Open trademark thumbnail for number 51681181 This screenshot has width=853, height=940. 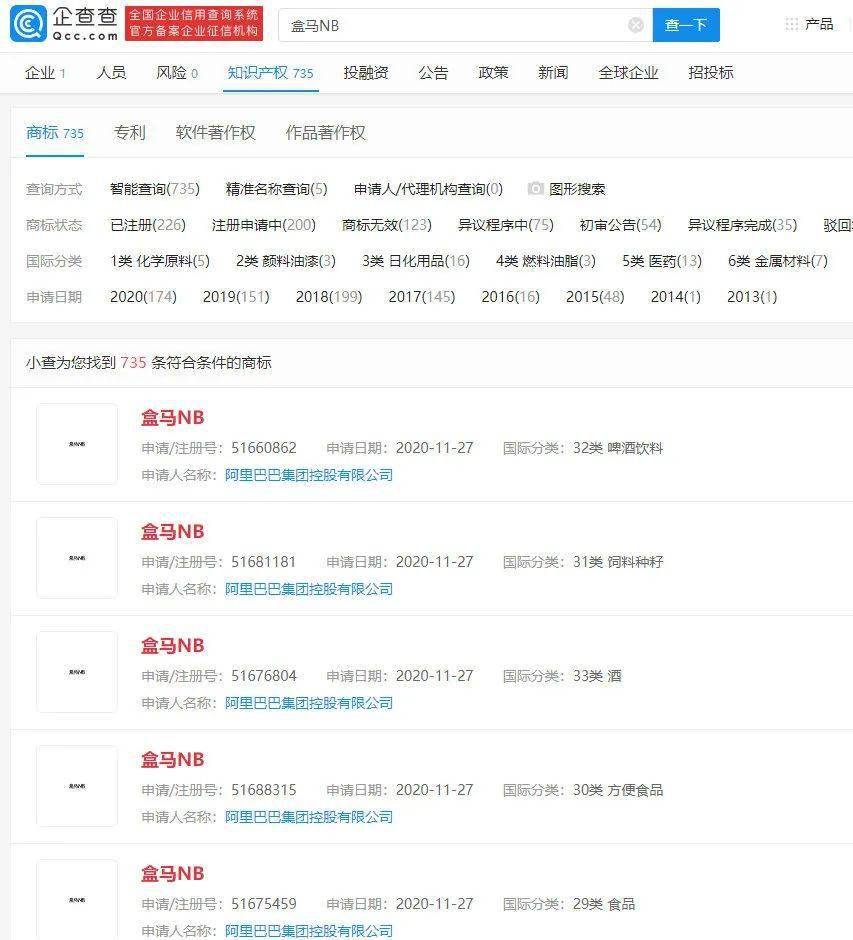[x=77, y=558]
